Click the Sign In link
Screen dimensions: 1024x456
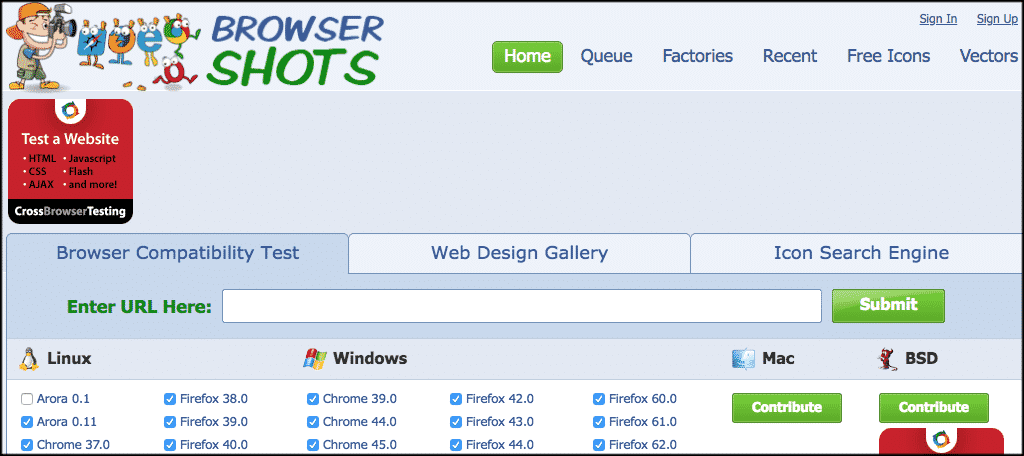click(x=938, y=19)
